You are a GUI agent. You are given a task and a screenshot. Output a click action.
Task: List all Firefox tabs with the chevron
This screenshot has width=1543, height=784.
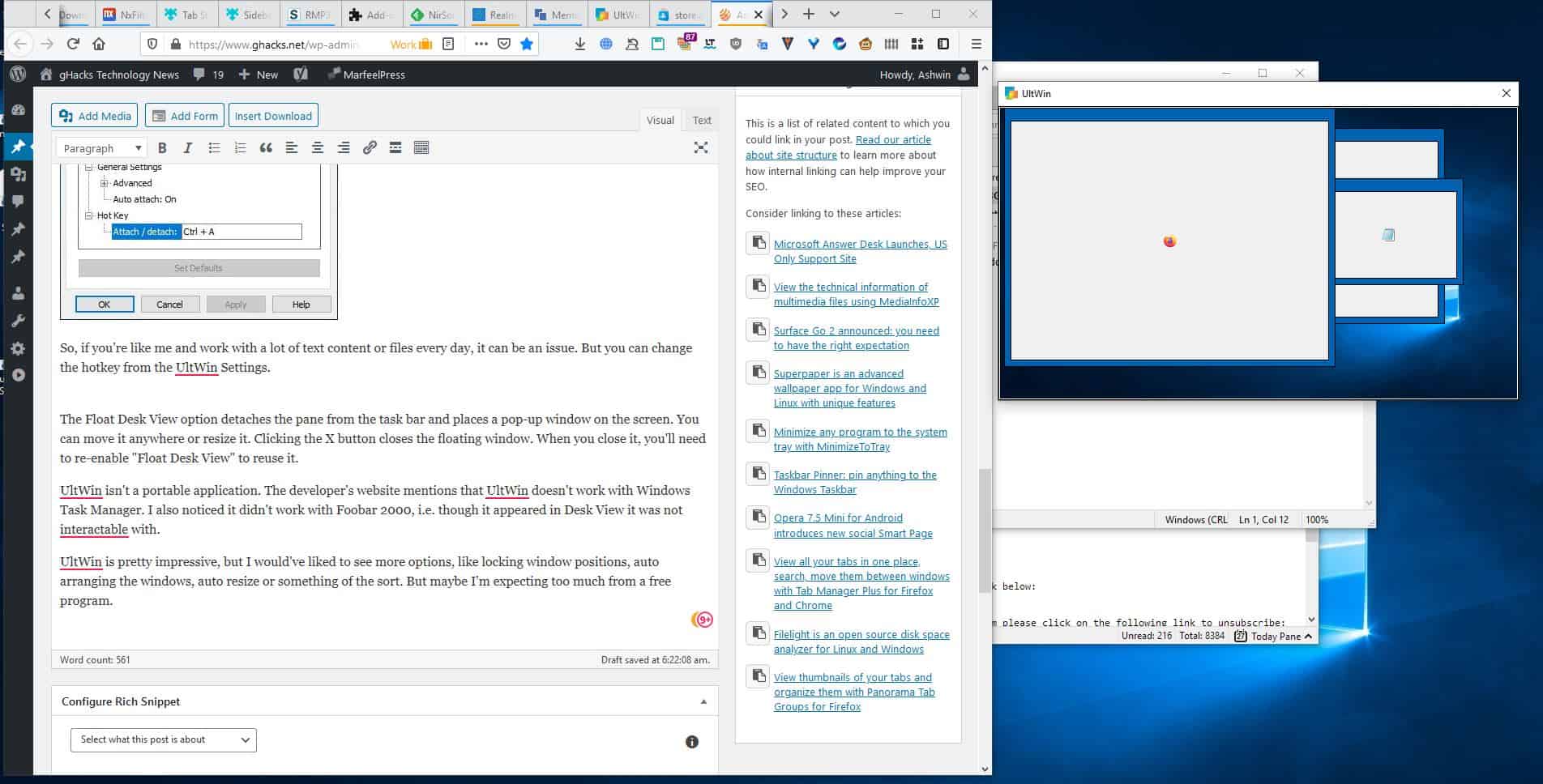835,14
